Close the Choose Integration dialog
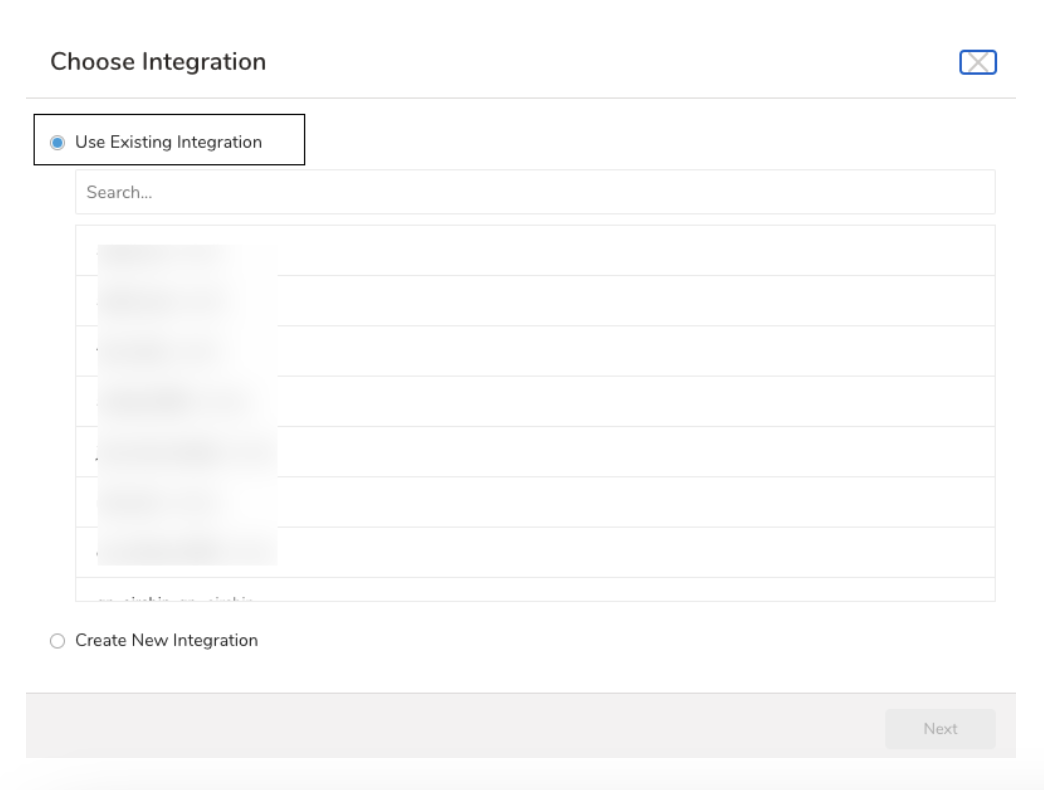Image resolution: width=1044 pixels, height=790 pixels. pos(978,62)
